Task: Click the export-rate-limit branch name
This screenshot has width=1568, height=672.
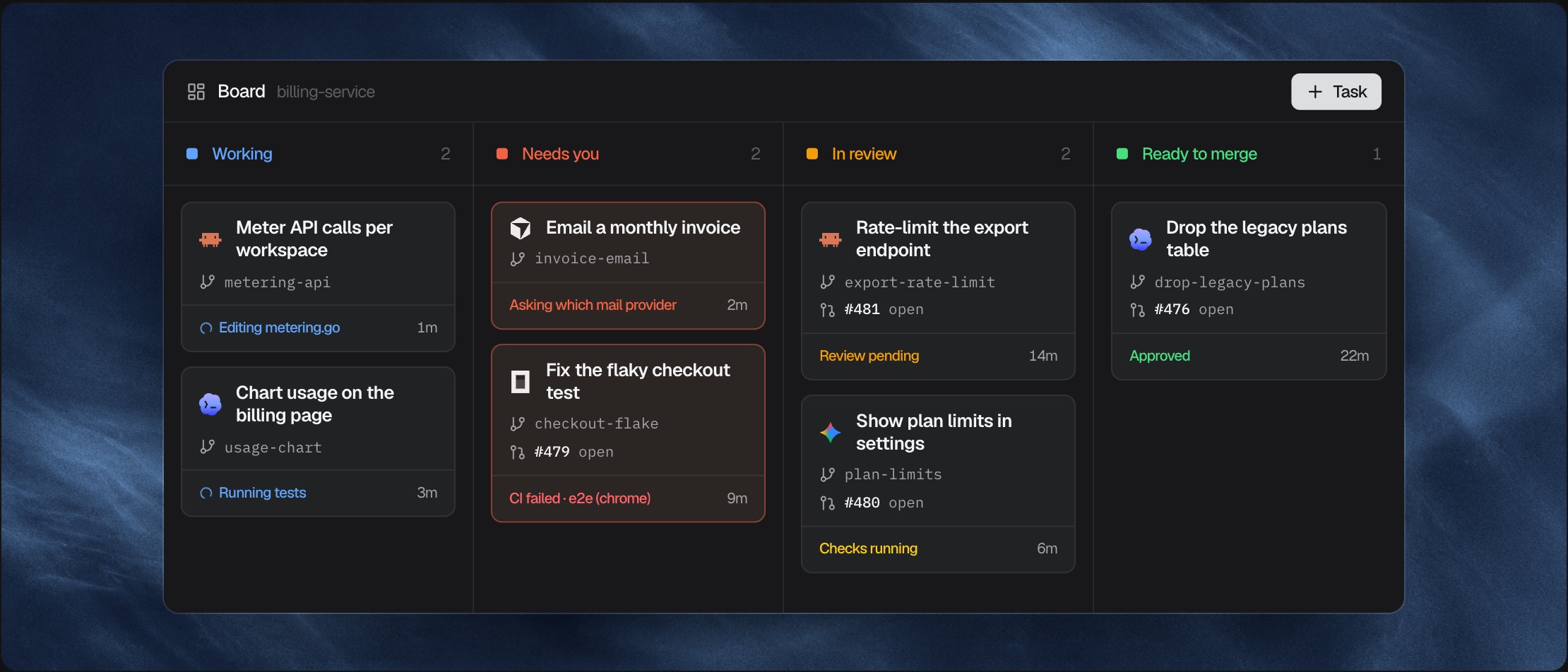Action: (x=920, y=282)
